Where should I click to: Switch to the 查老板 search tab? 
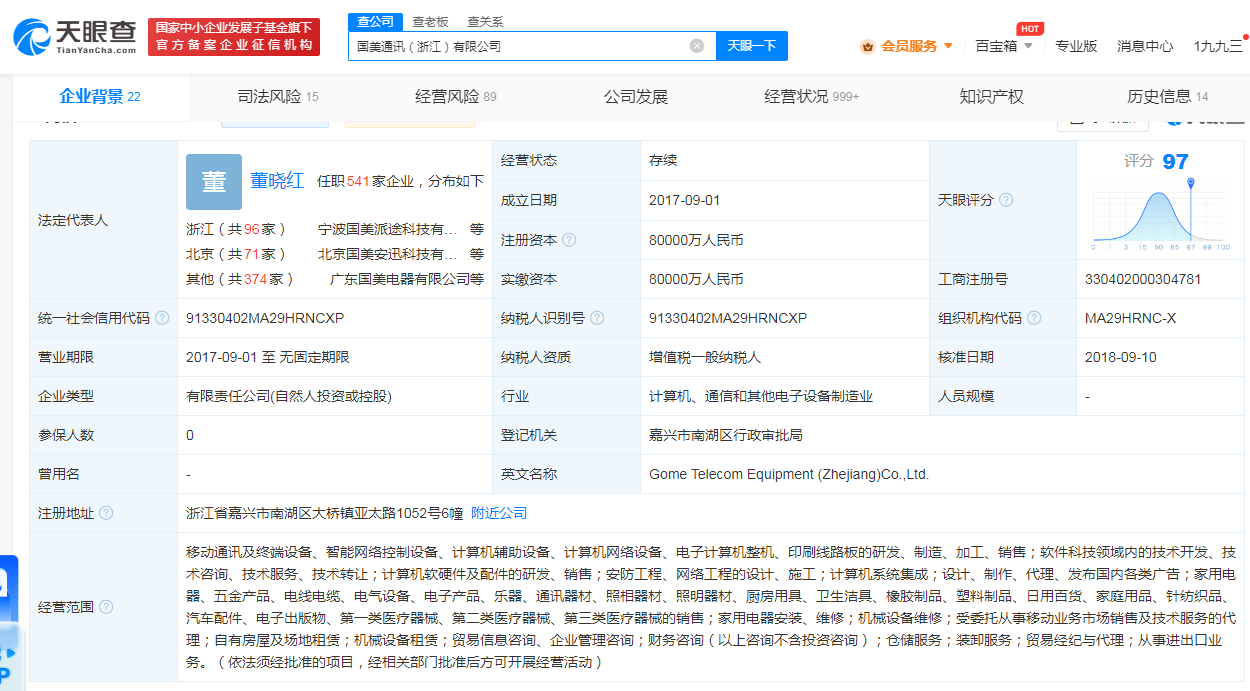tap(431, 21)
